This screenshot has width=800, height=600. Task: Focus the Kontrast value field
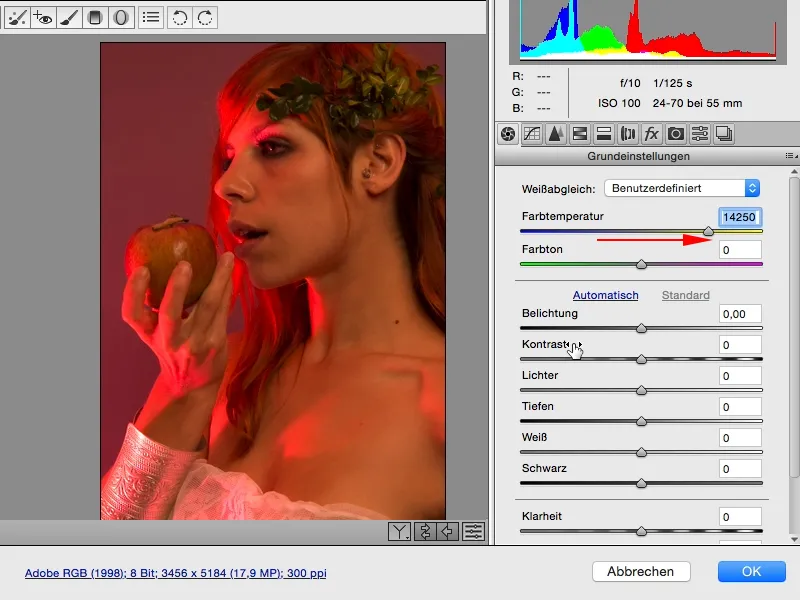740,345
